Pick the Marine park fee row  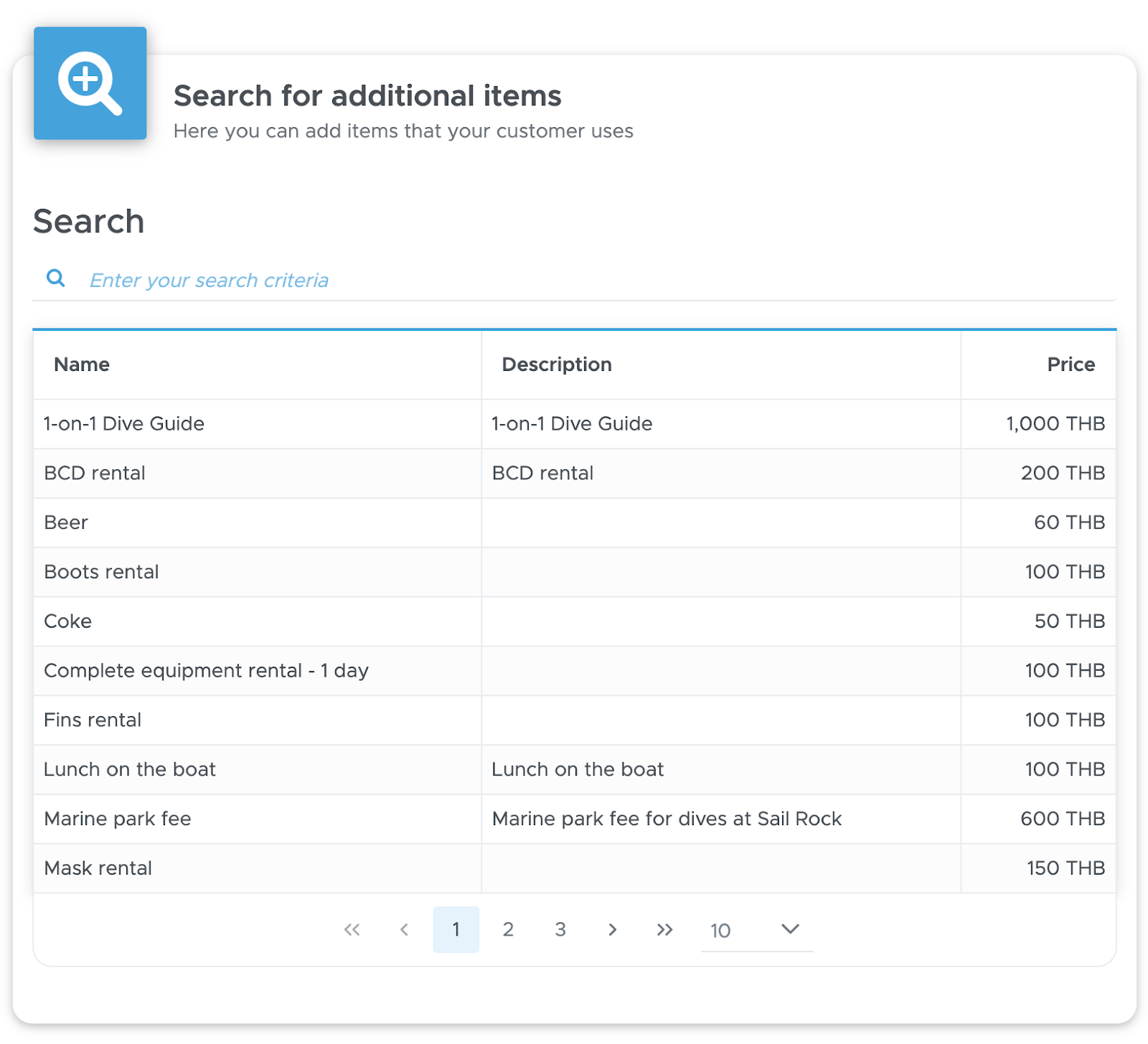pos(574,819)
